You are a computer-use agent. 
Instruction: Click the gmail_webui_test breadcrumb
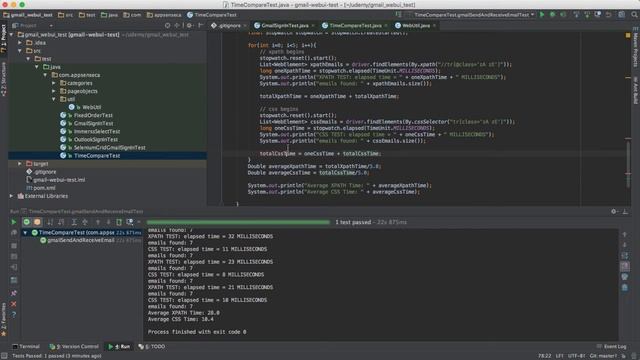[x=28, y=15]
